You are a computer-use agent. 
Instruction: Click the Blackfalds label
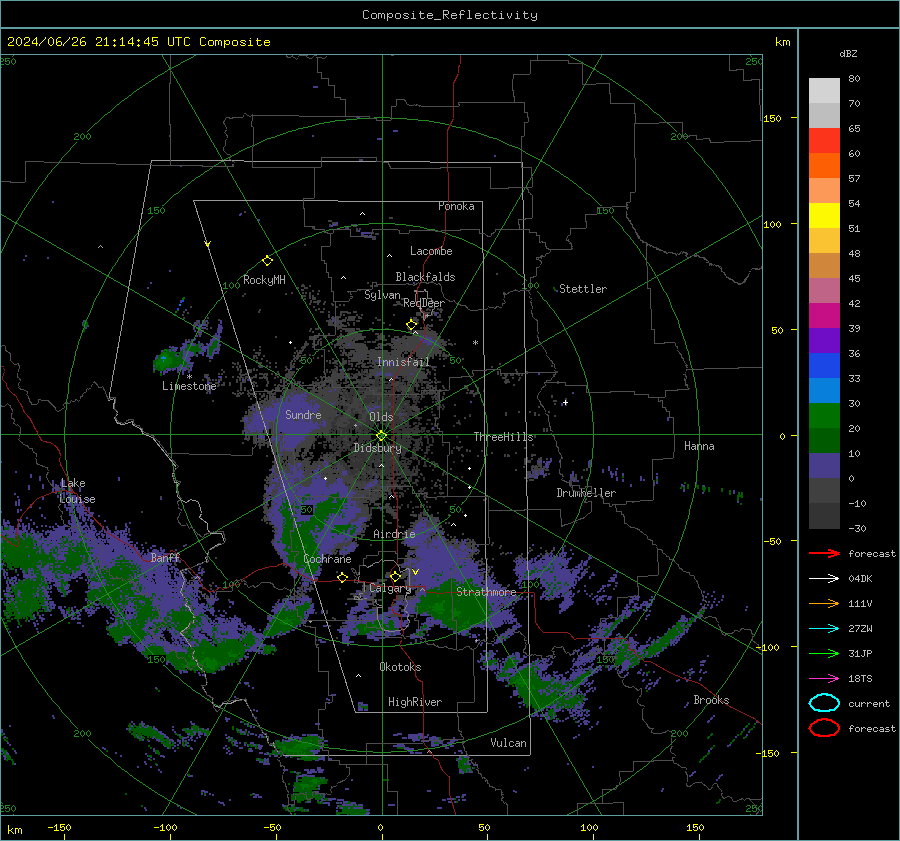(x=425, y=277)
